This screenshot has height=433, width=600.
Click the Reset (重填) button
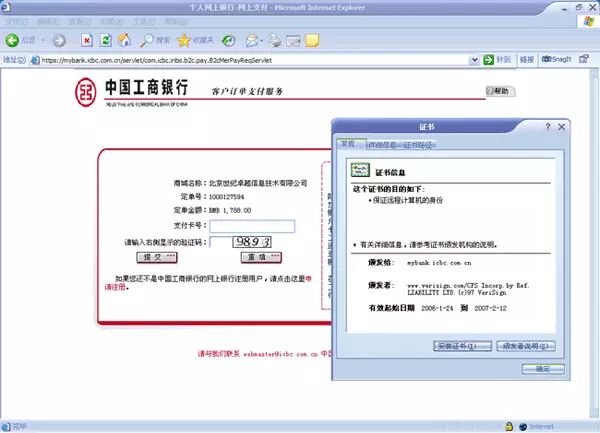(x=261, y=257)
